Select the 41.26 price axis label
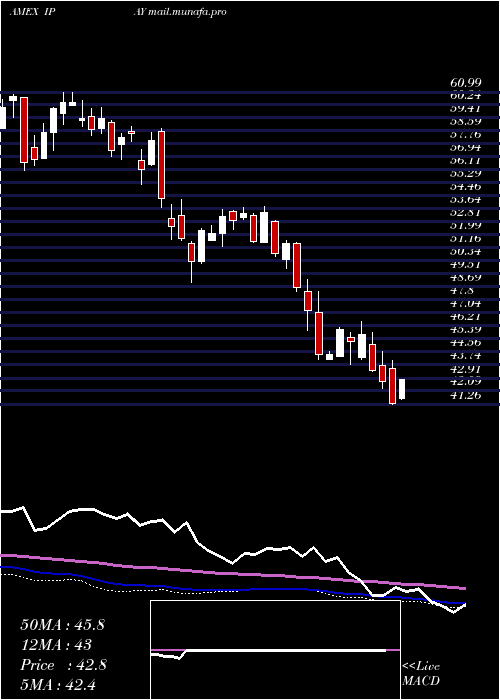The width and height of the screenshot is (500, 700). 465,395
